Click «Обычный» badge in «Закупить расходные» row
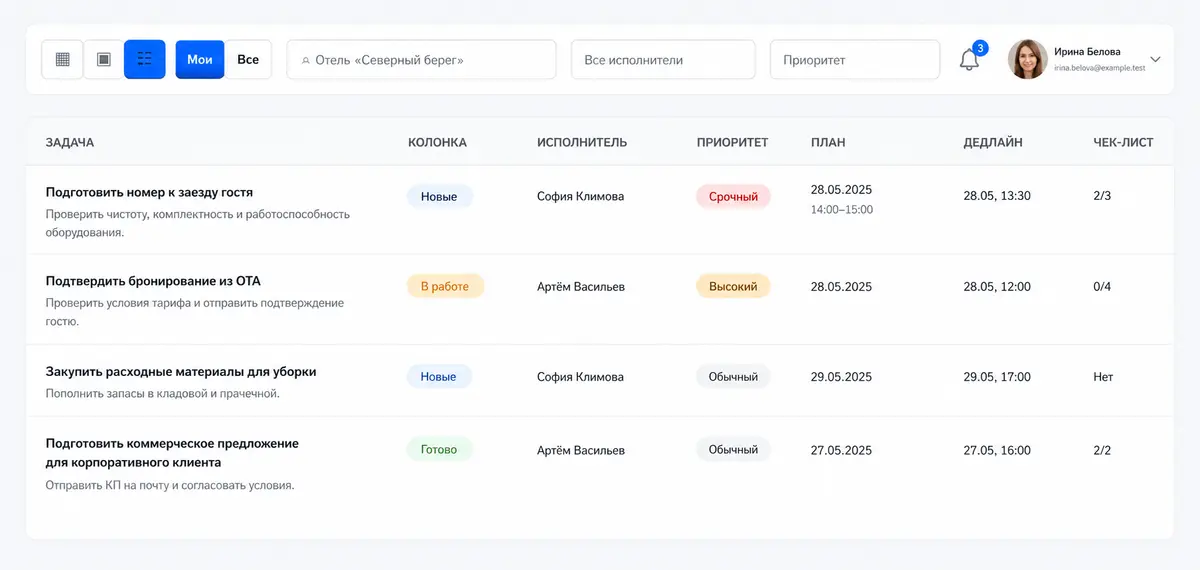Image resolution: width=1200 pixels, height=570 pixels. [733, 376]
